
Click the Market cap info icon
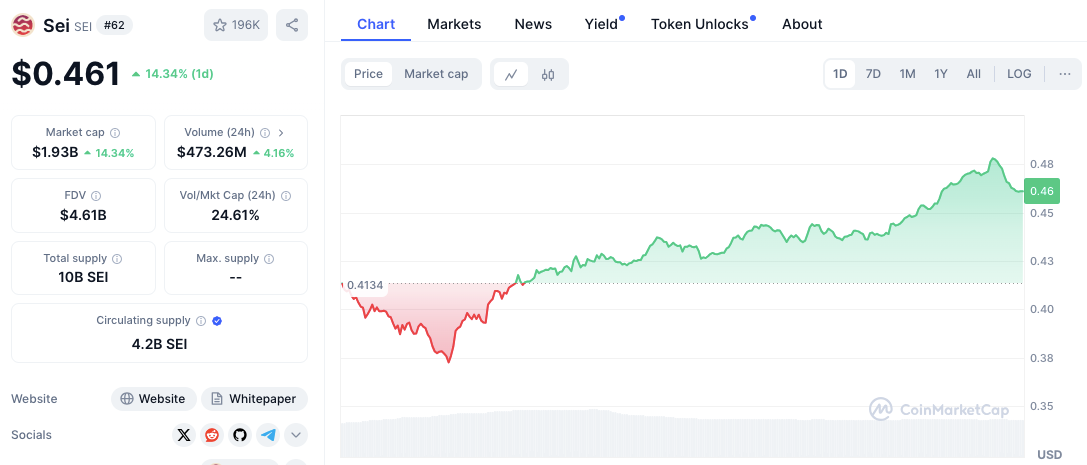coord(115,132)
